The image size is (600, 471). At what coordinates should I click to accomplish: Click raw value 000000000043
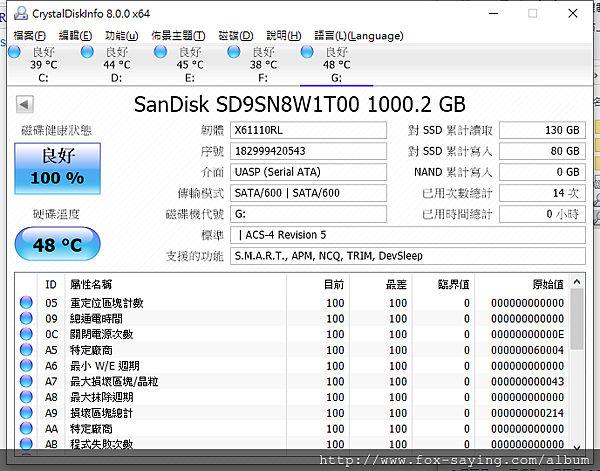coord(527,381)
